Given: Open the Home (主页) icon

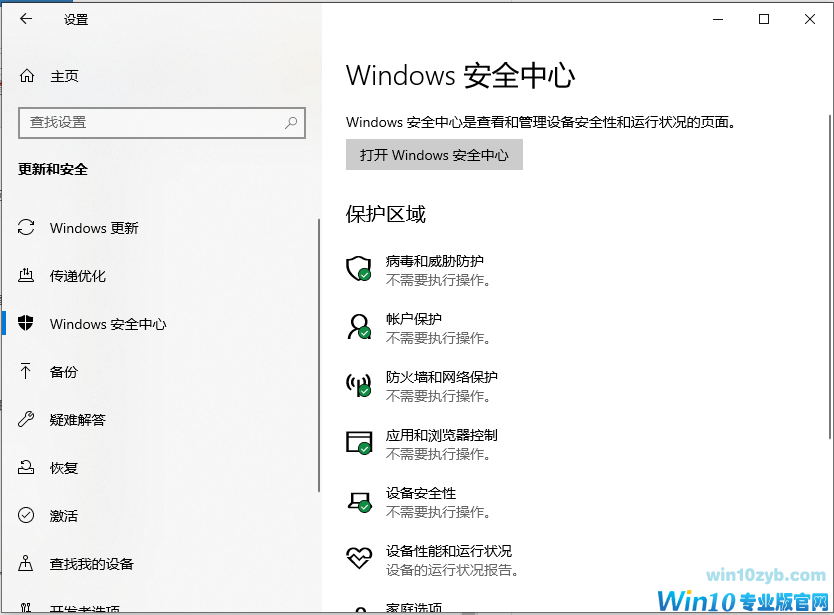Looking at the screenshot, I should click(27, 76).
